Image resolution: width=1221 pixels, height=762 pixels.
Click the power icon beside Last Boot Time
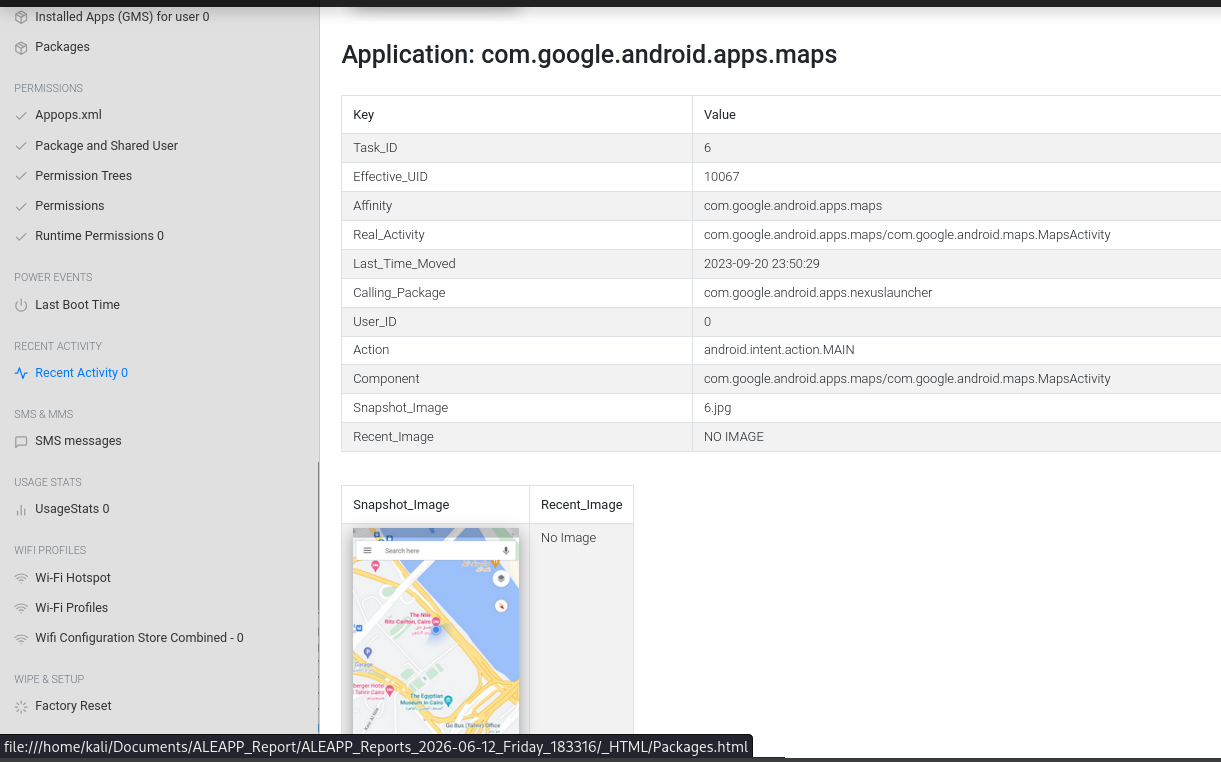[x=21, y=305]
